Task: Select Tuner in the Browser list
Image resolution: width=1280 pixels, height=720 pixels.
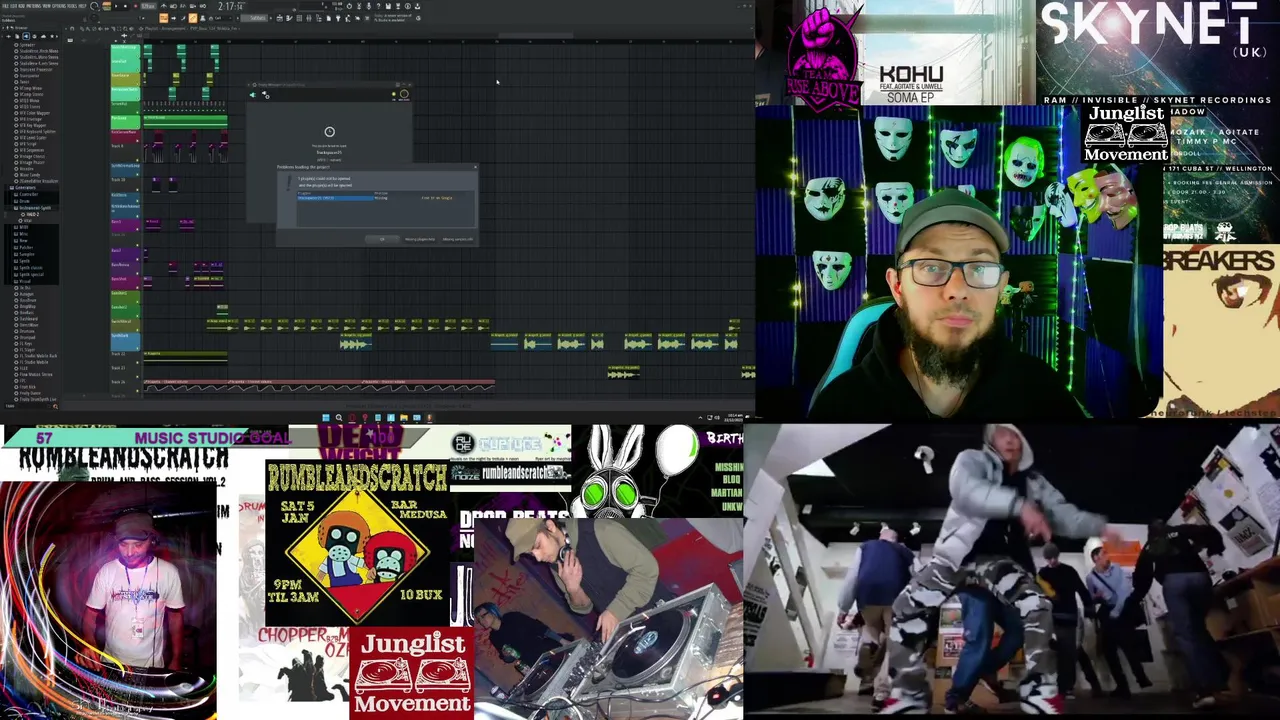Action: coord(24,82)
